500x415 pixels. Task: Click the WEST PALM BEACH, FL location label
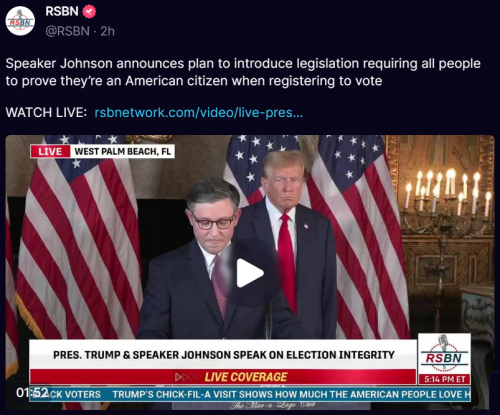coord(122,151)
